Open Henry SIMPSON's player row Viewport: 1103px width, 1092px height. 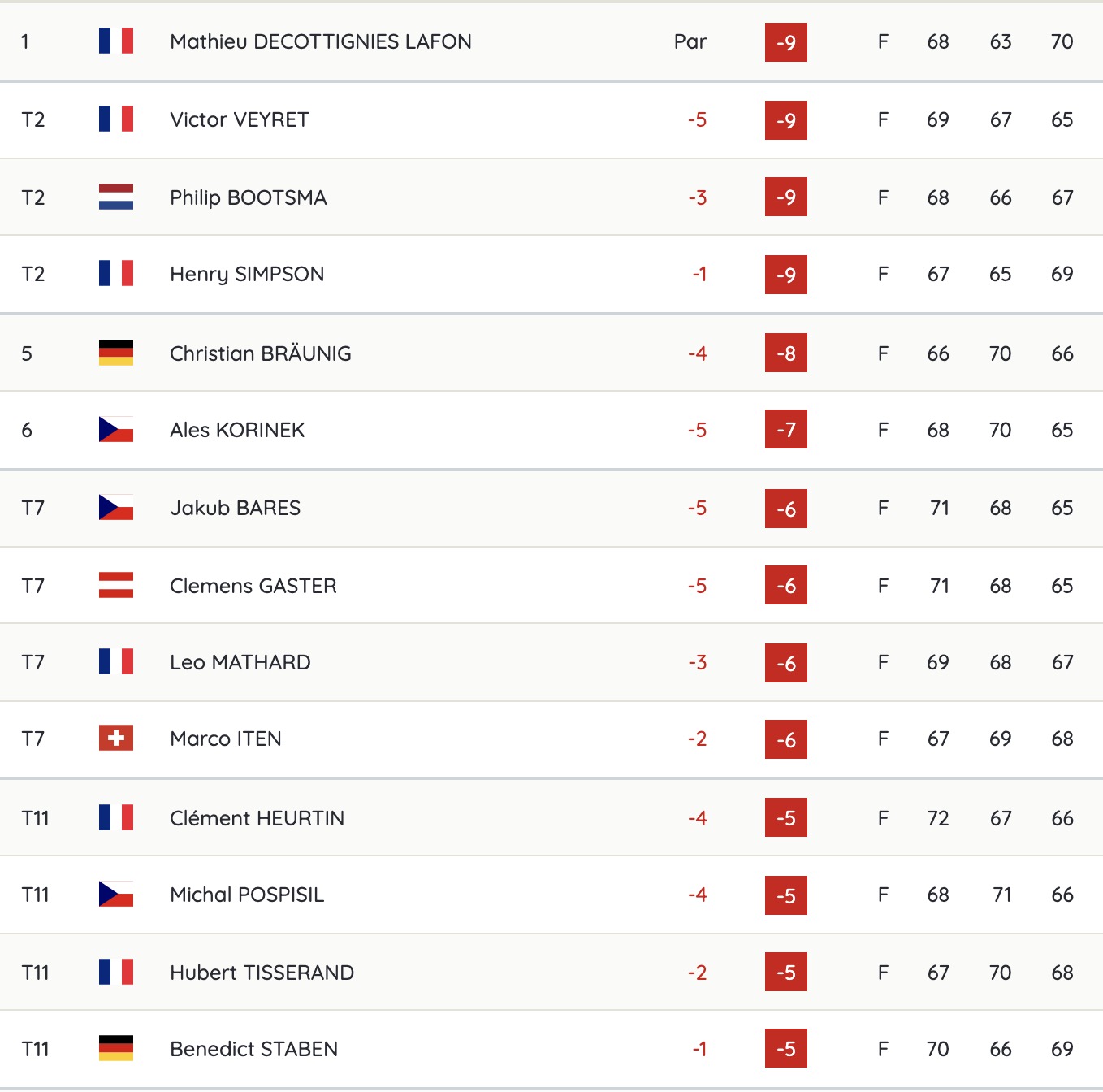(x=551, y=274)
